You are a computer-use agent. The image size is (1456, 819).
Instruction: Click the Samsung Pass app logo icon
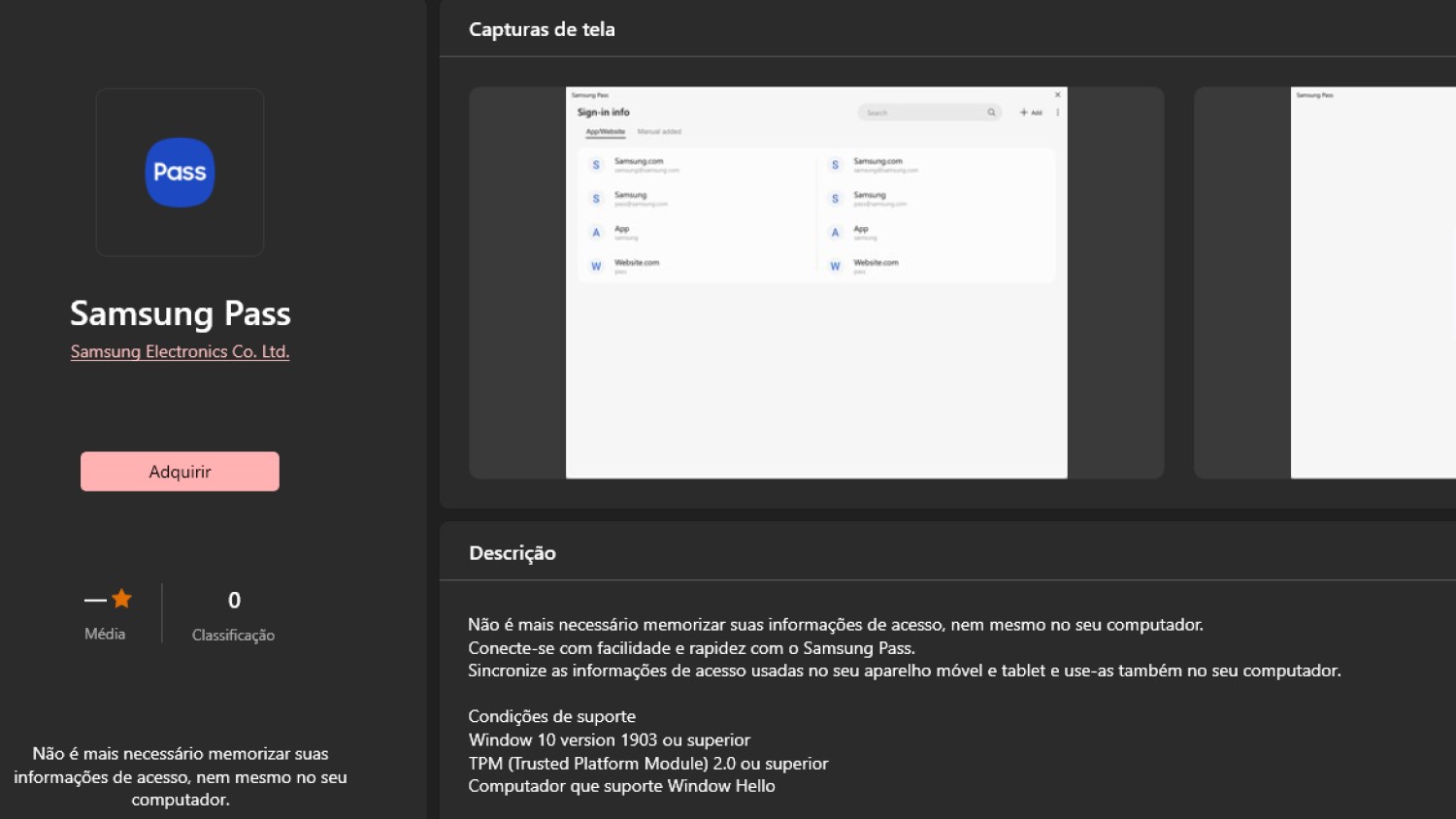[x=180, y=173]
